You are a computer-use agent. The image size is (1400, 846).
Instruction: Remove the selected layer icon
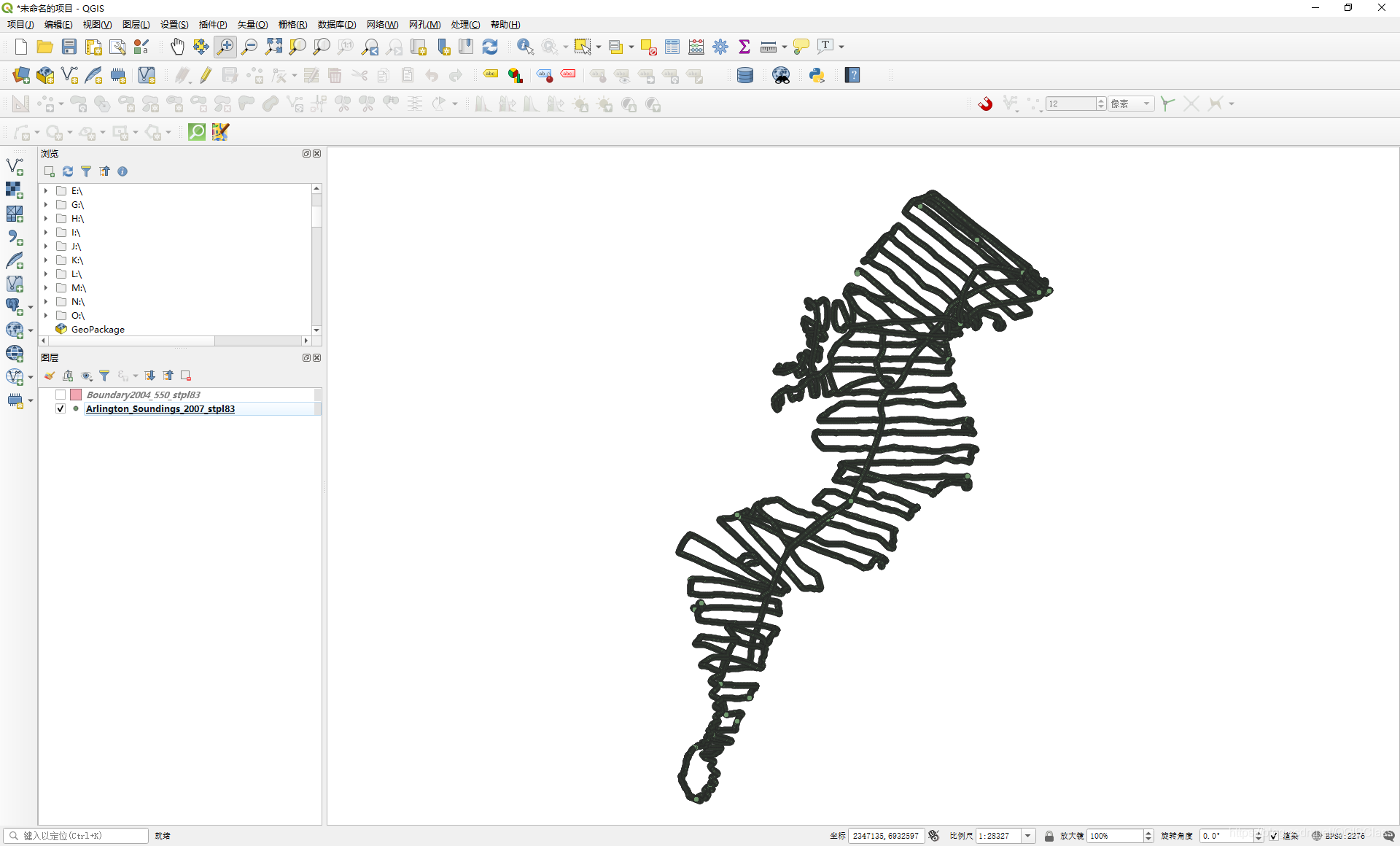pos(186,376)
